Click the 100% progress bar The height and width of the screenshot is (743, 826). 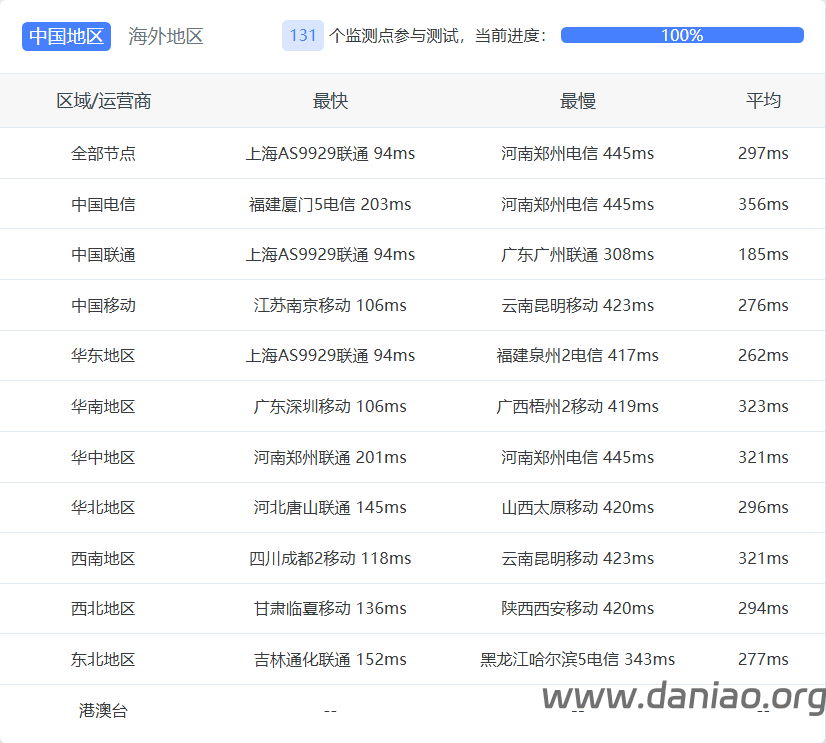coord(682,35)
